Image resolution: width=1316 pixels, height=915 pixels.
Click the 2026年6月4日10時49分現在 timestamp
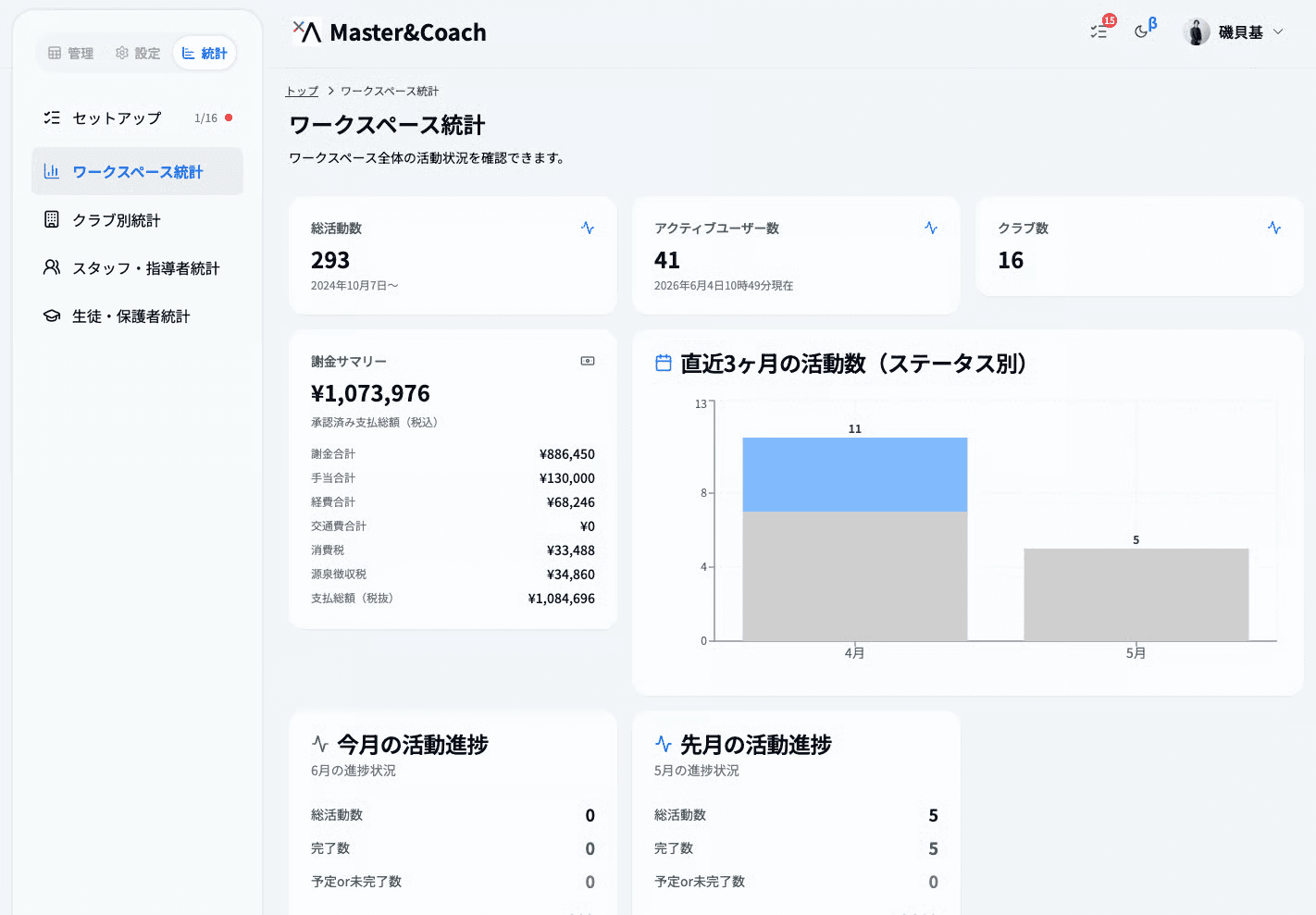click(x=724, y=286)
